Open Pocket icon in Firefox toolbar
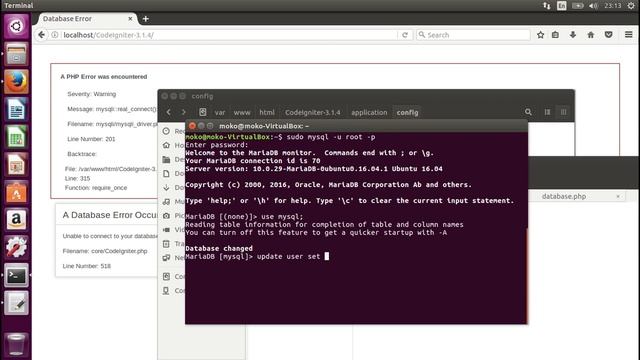640x360 pixels. coord(609,35)
